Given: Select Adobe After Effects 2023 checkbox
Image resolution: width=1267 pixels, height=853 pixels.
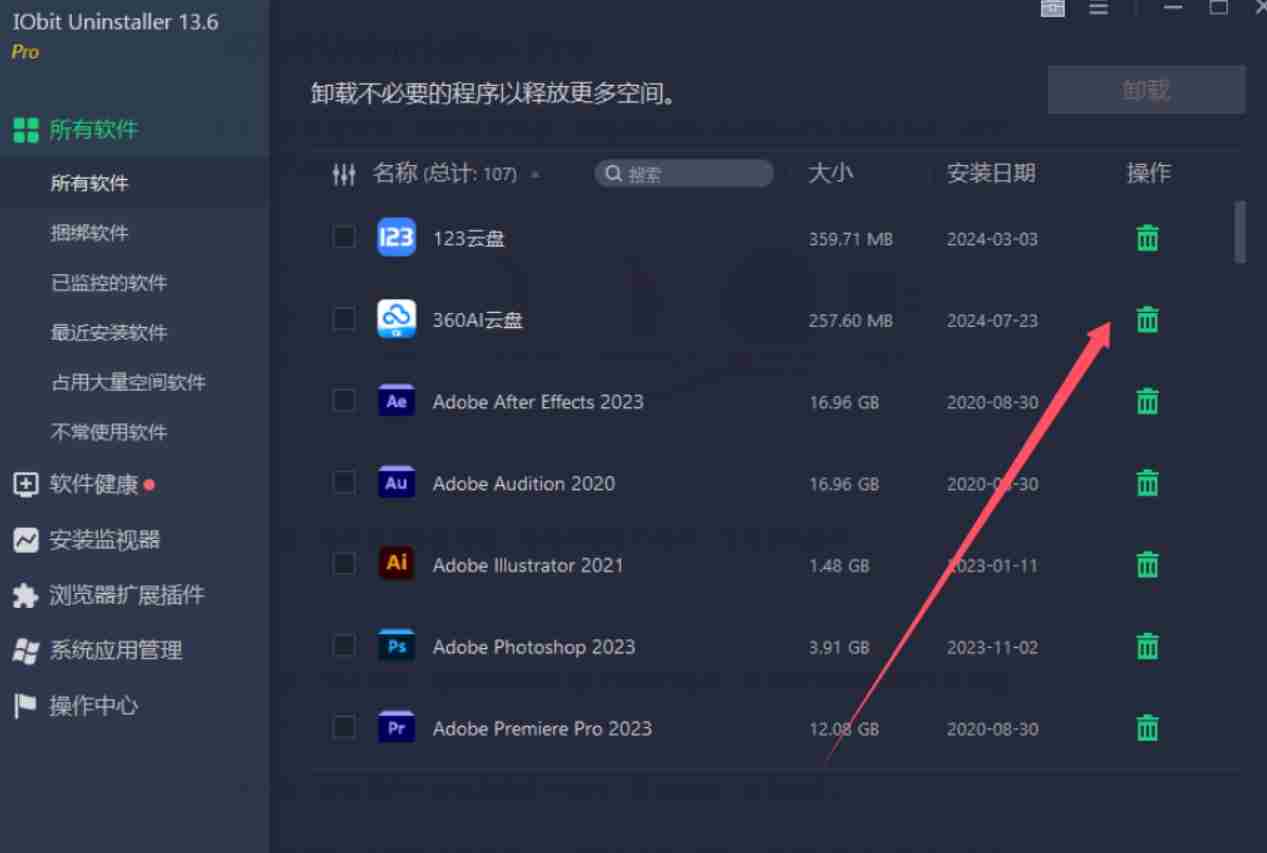Looking at the screenshot, I should click(344, 401).
